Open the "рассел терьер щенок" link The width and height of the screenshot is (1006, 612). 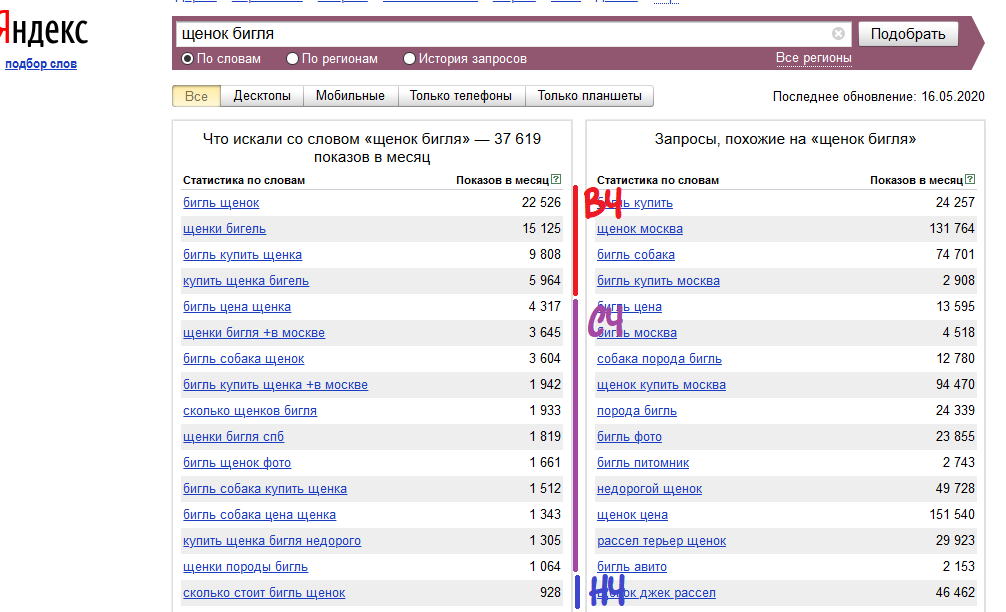tap(661, 541)
